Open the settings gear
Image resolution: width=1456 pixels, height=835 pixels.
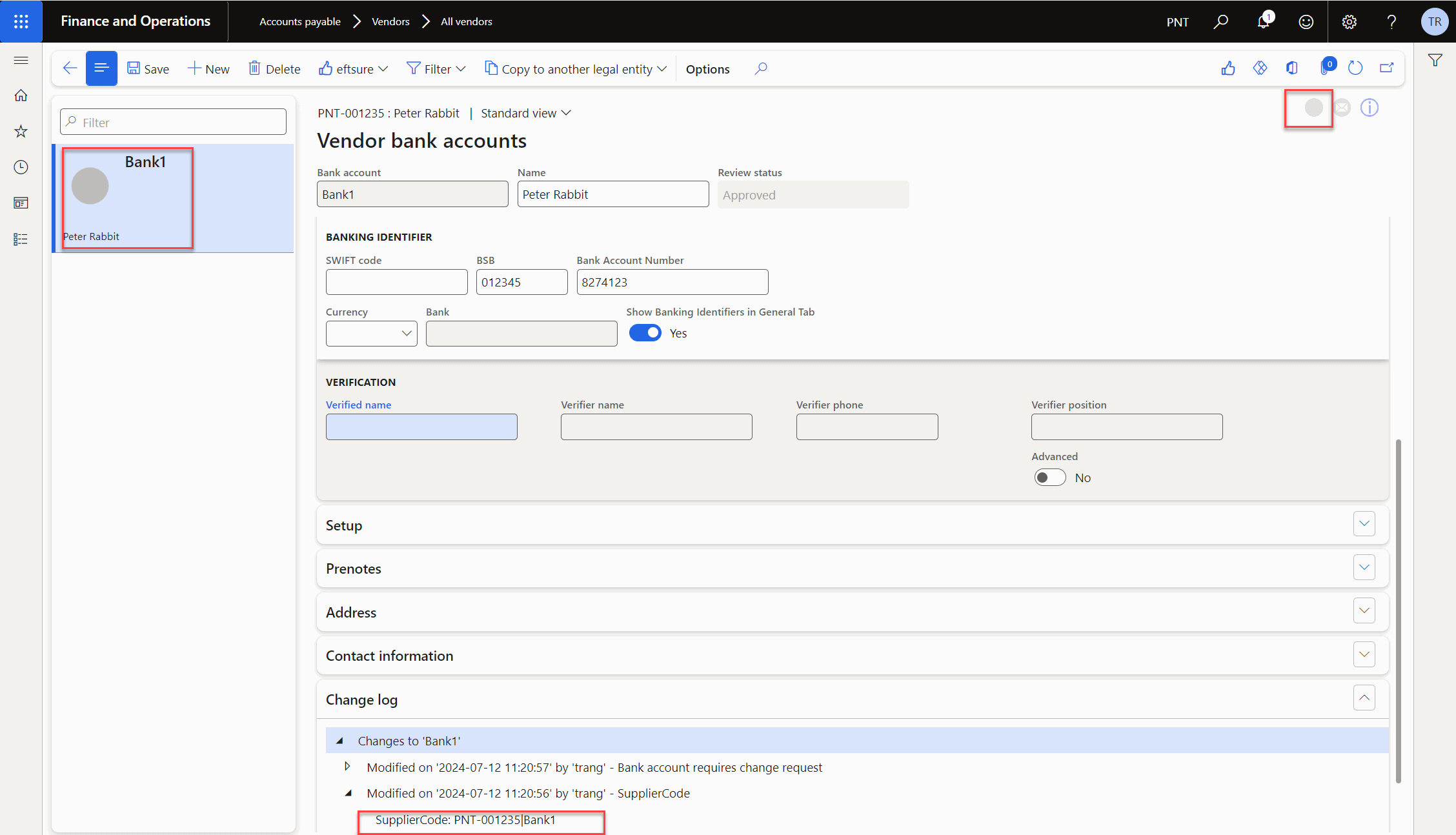1349,21
